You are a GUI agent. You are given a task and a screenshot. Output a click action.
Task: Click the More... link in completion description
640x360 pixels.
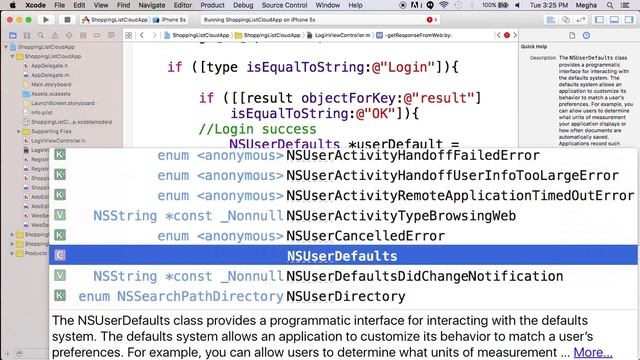pyautogui.click(x=593, y=352)
